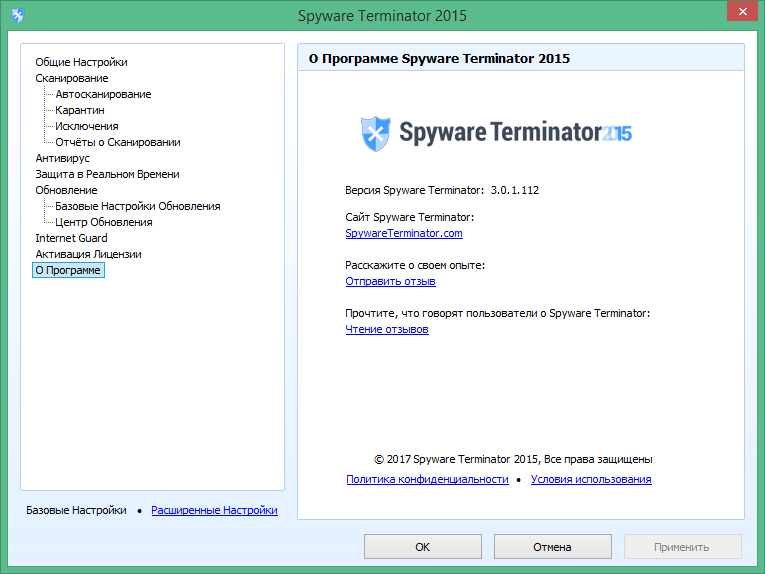Select Сканирование in the settings tree

[72, 78]
